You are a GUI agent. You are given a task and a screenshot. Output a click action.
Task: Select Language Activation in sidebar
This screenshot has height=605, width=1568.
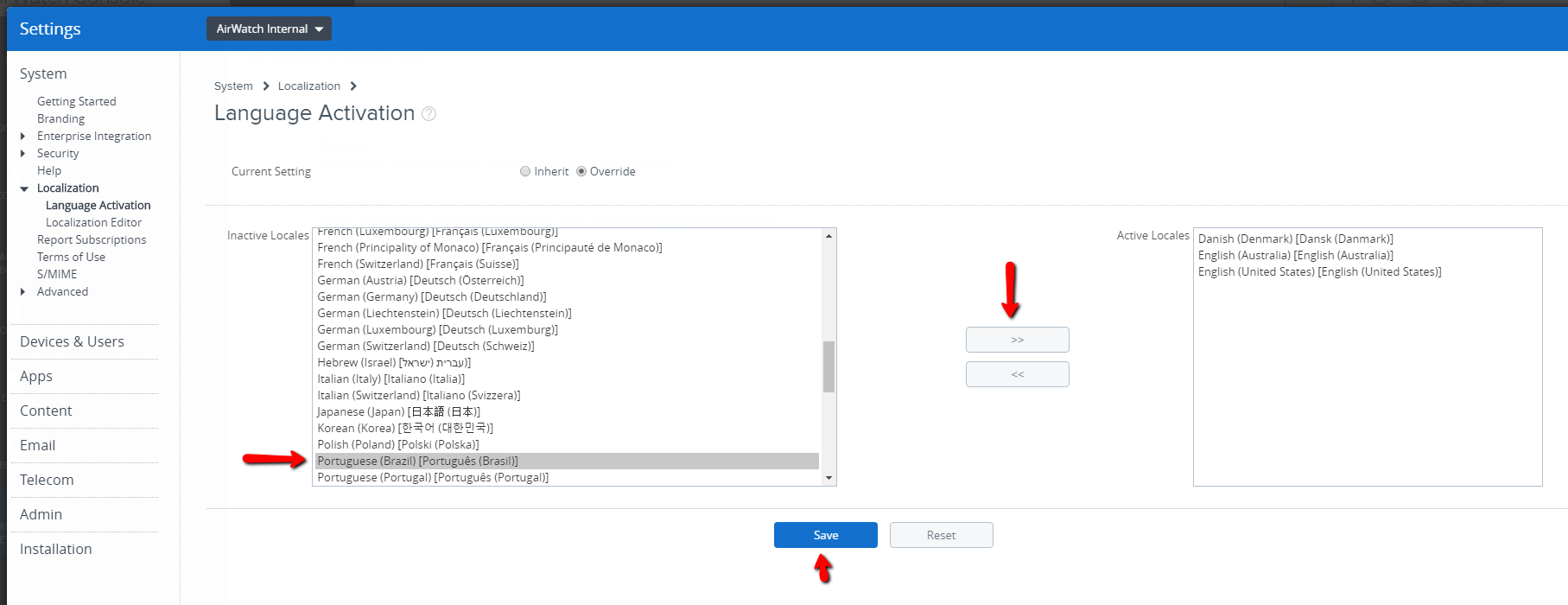(98, 205)
